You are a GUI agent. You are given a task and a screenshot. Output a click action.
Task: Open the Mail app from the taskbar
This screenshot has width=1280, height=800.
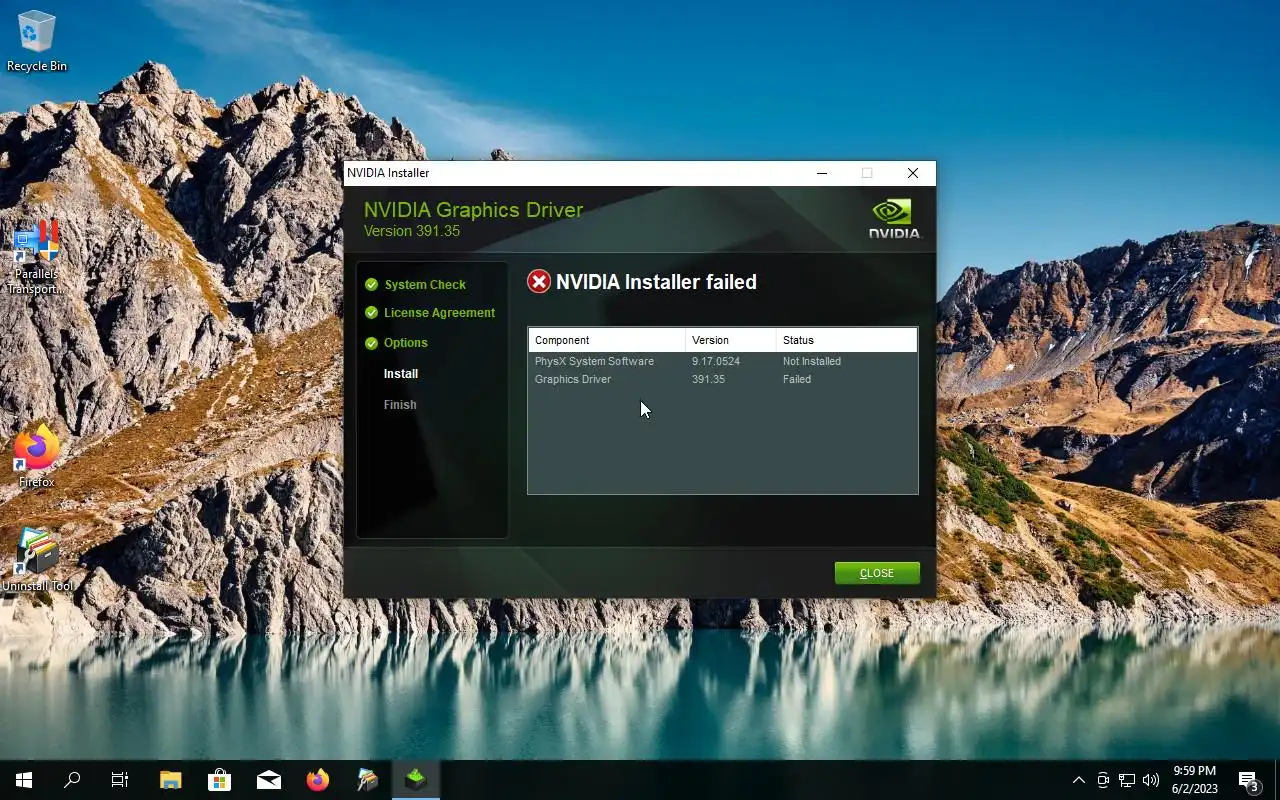tap(268, 780)
